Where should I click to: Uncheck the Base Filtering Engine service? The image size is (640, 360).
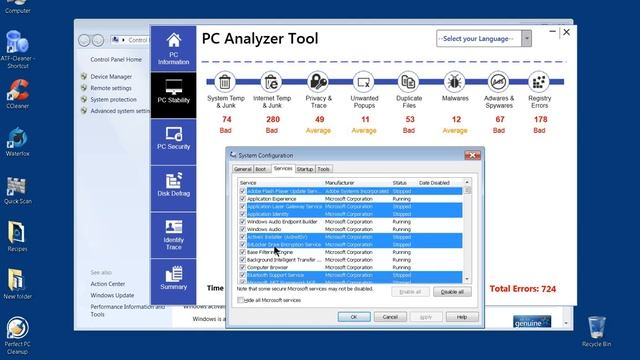(x=242, y=252)
